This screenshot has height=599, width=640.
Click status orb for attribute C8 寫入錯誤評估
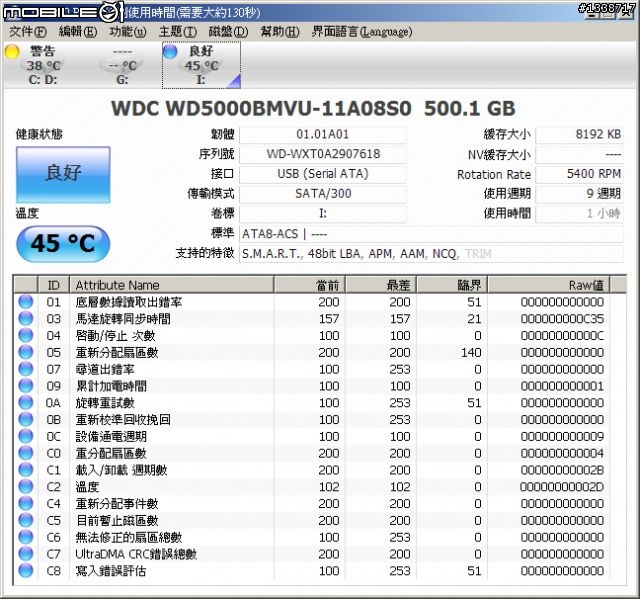pos(25,571)
